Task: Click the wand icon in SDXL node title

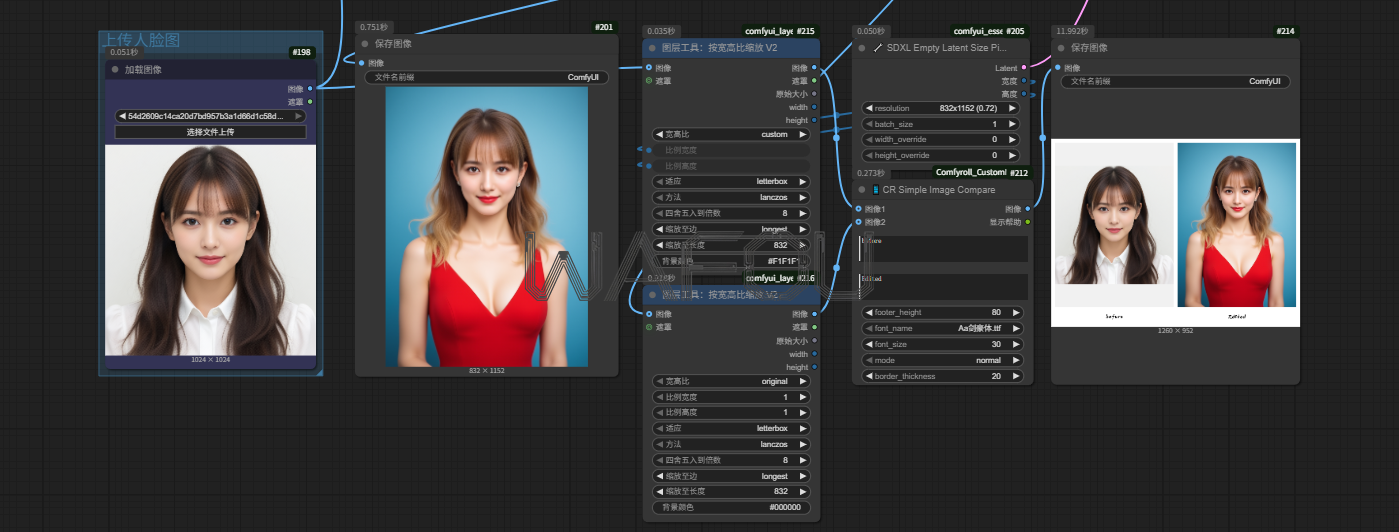Action: coord(878,48)
